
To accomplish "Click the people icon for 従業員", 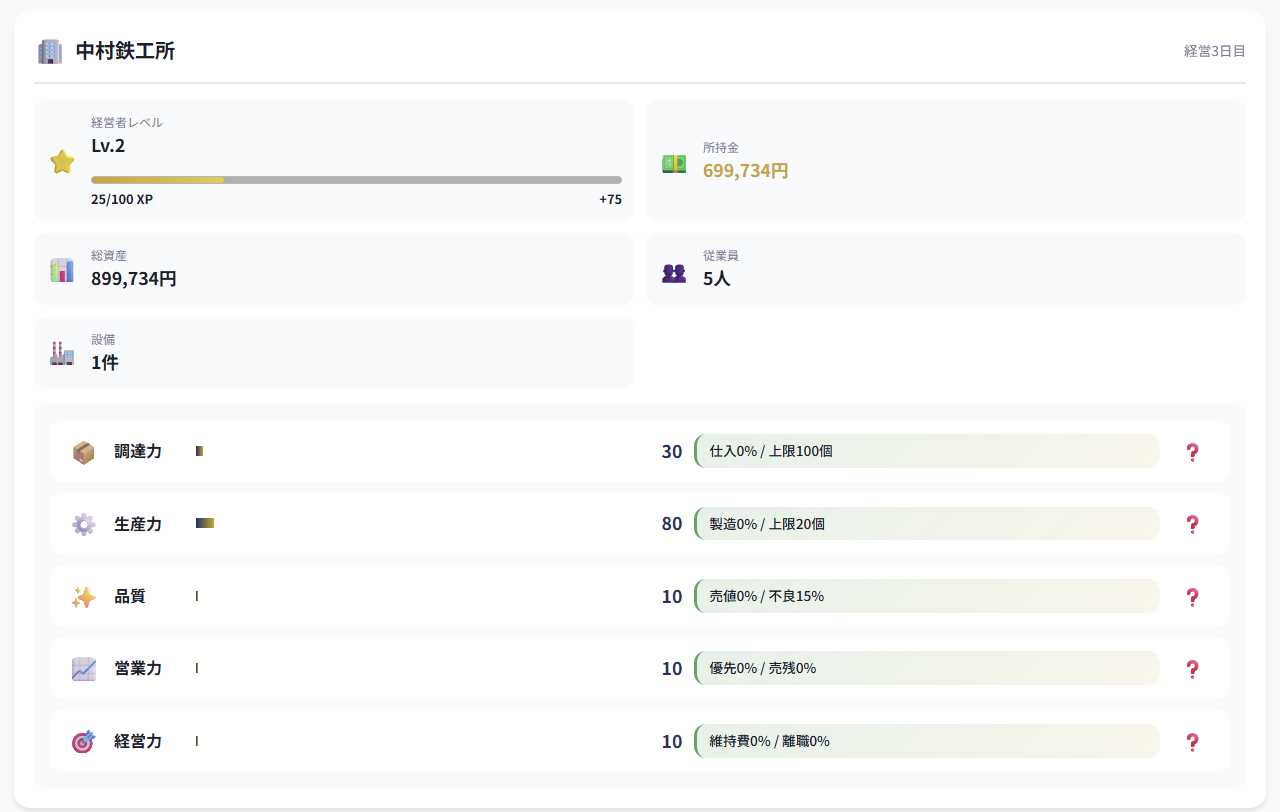I will pyautogui.click(x=674, y=272).
